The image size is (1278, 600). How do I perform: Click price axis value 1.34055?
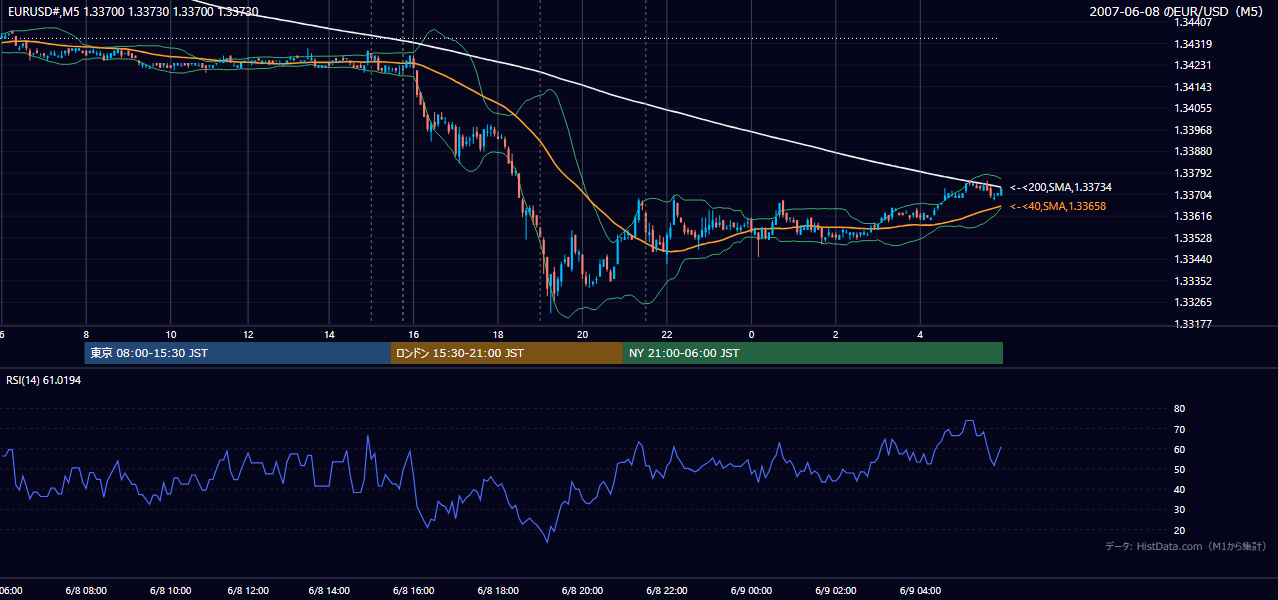tap(1195, 108)
